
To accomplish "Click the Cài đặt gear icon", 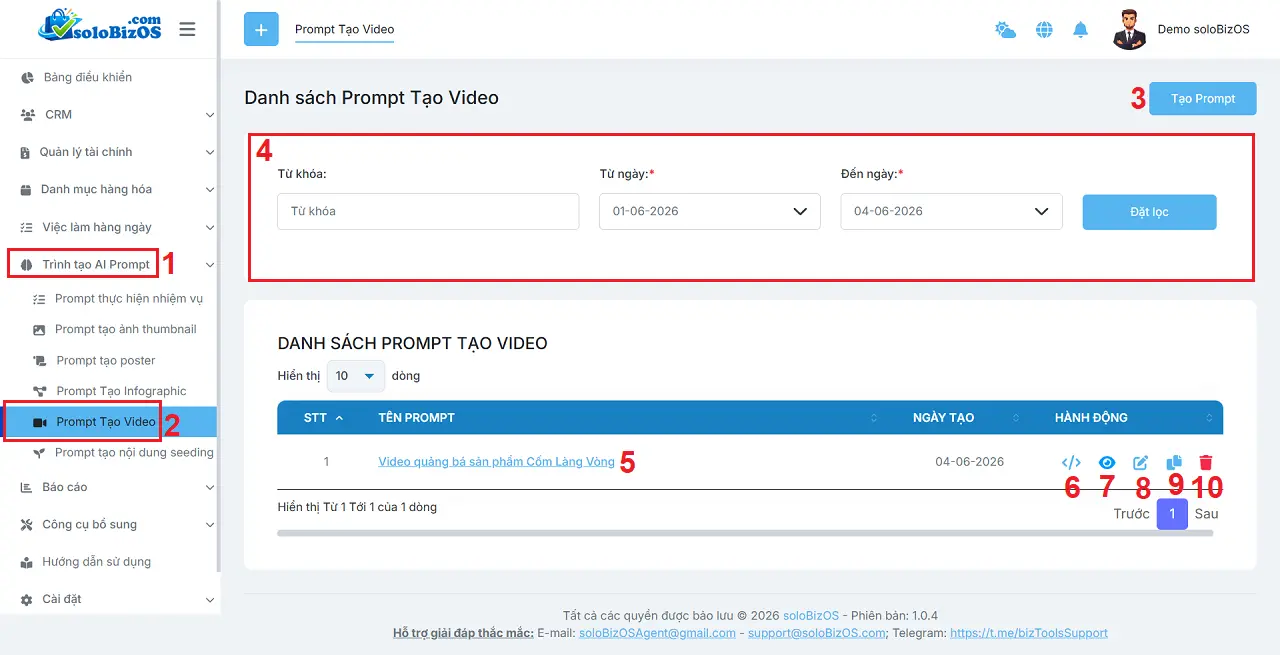I will [27, 600].
